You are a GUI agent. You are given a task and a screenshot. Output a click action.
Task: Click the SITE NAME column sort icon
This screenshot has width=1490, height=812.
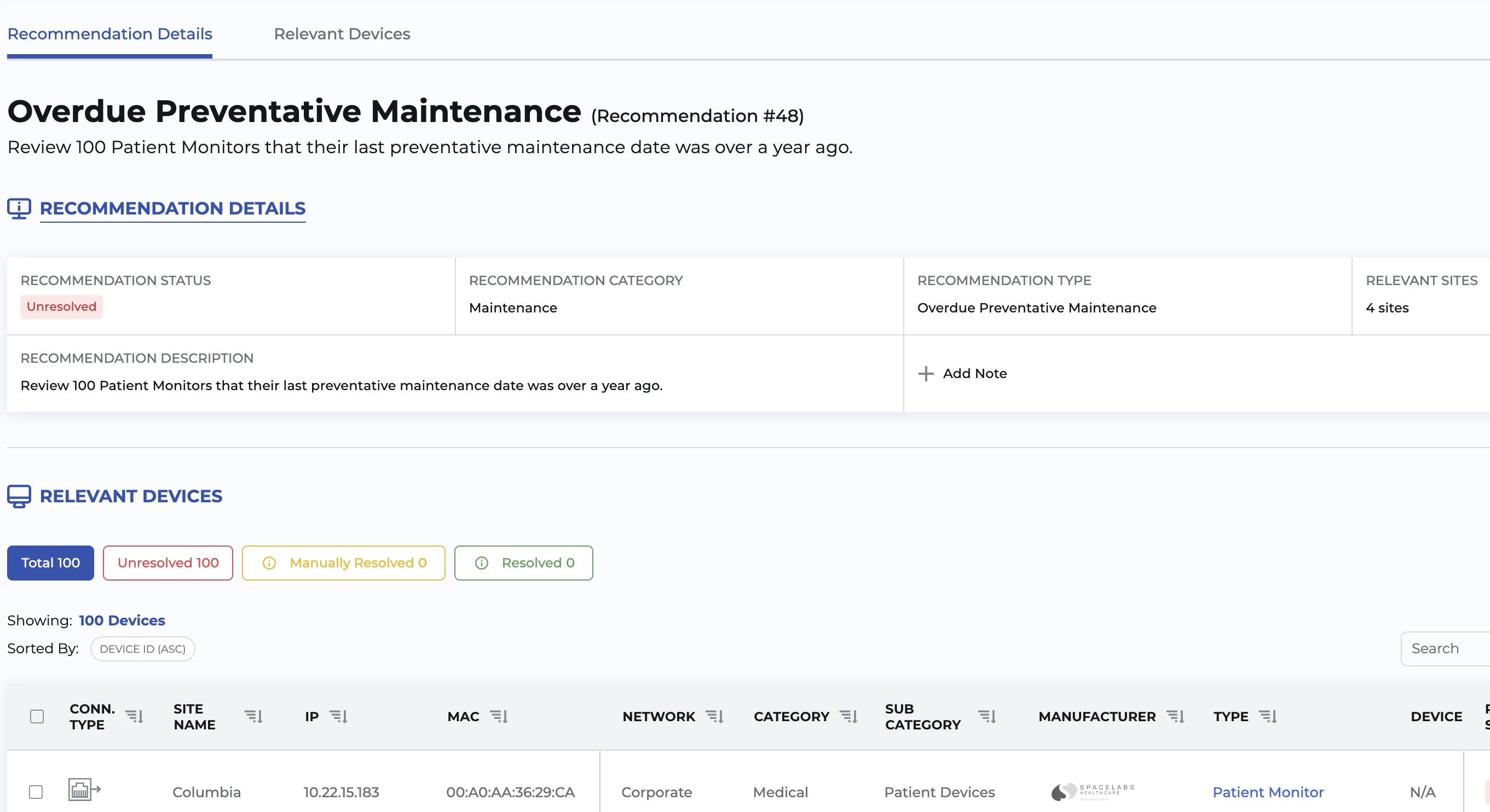tap(254, 717)
